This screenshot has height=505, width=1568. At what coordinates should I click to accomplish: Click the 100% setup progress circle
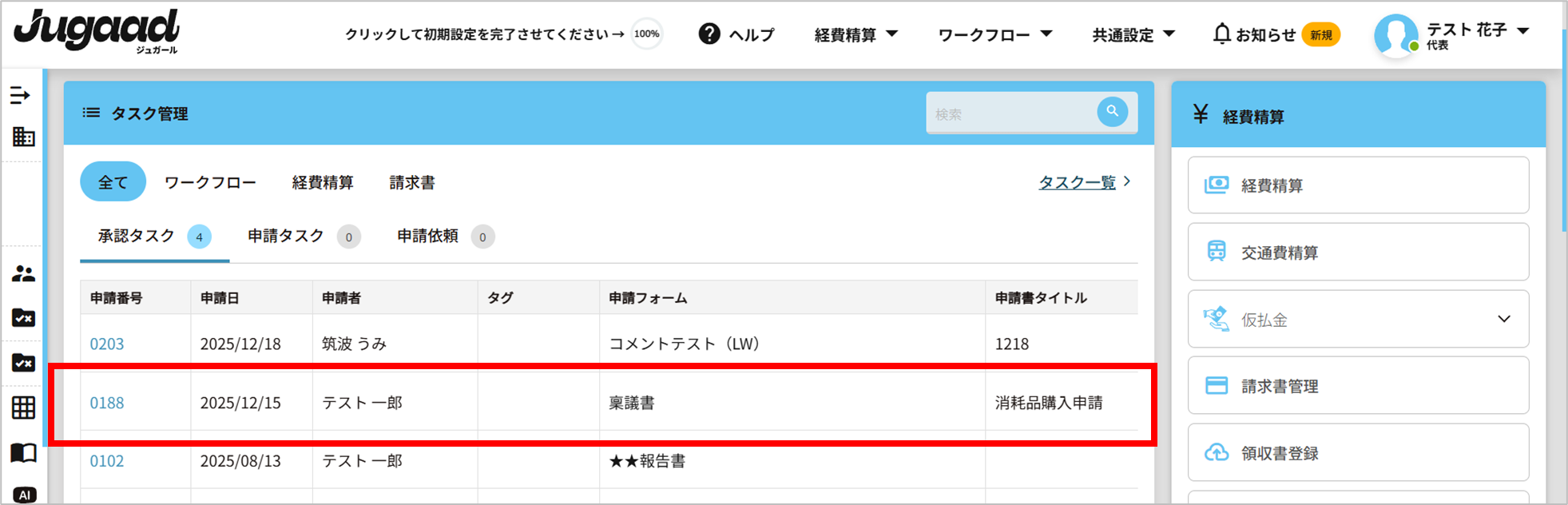(x=646, y=34)
